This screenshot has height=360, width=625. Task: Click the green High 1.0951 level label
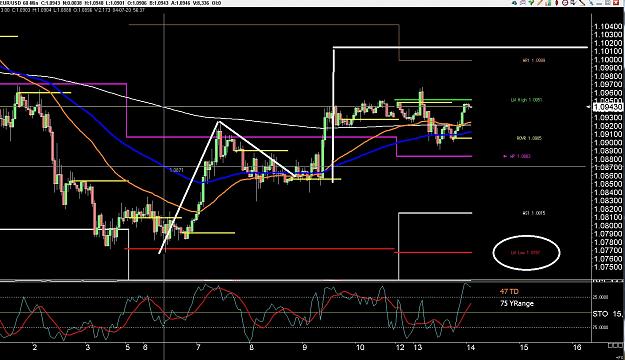527,100
